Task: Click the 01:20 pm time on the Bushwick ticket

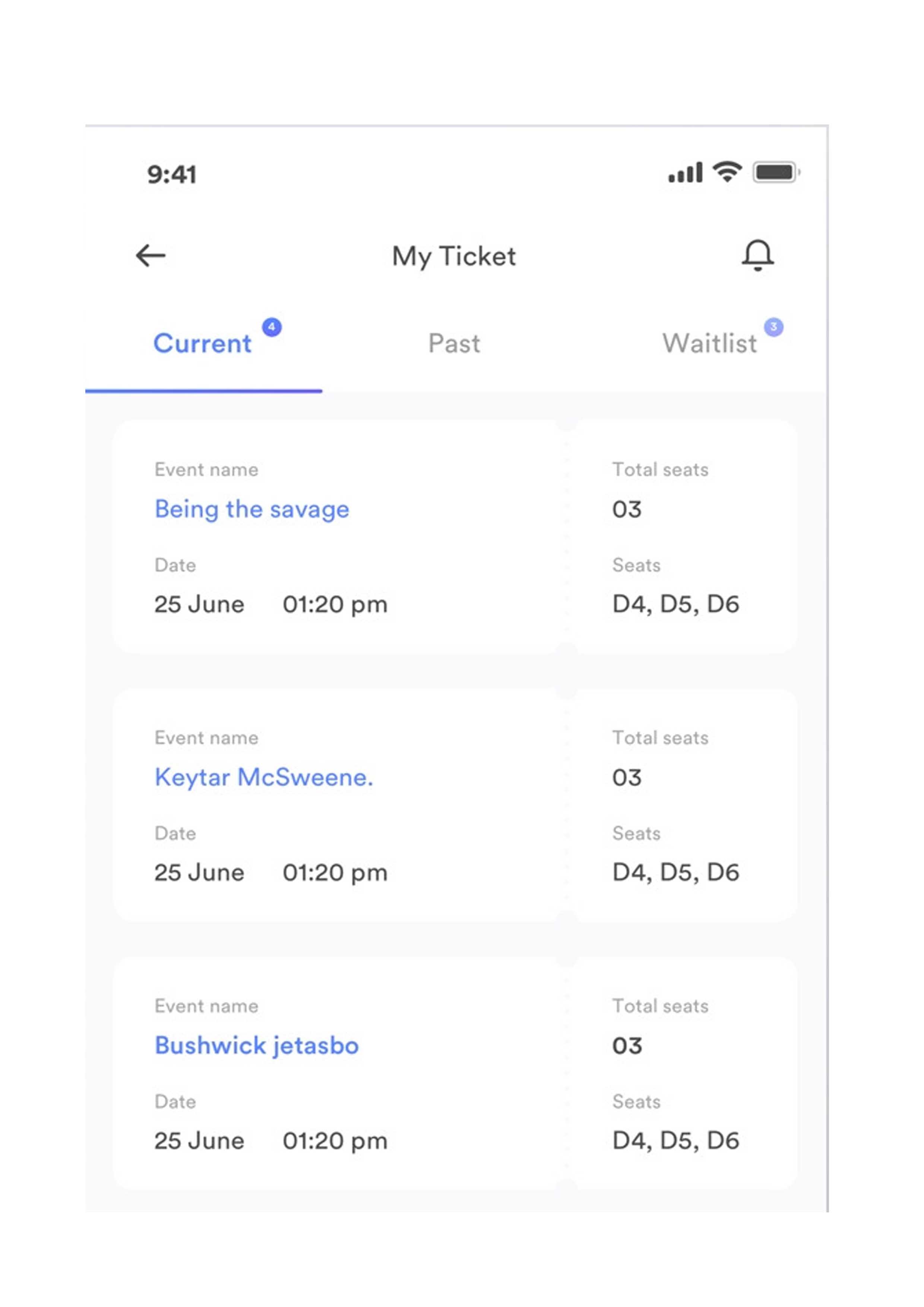Action: [x=335, y=1141]
